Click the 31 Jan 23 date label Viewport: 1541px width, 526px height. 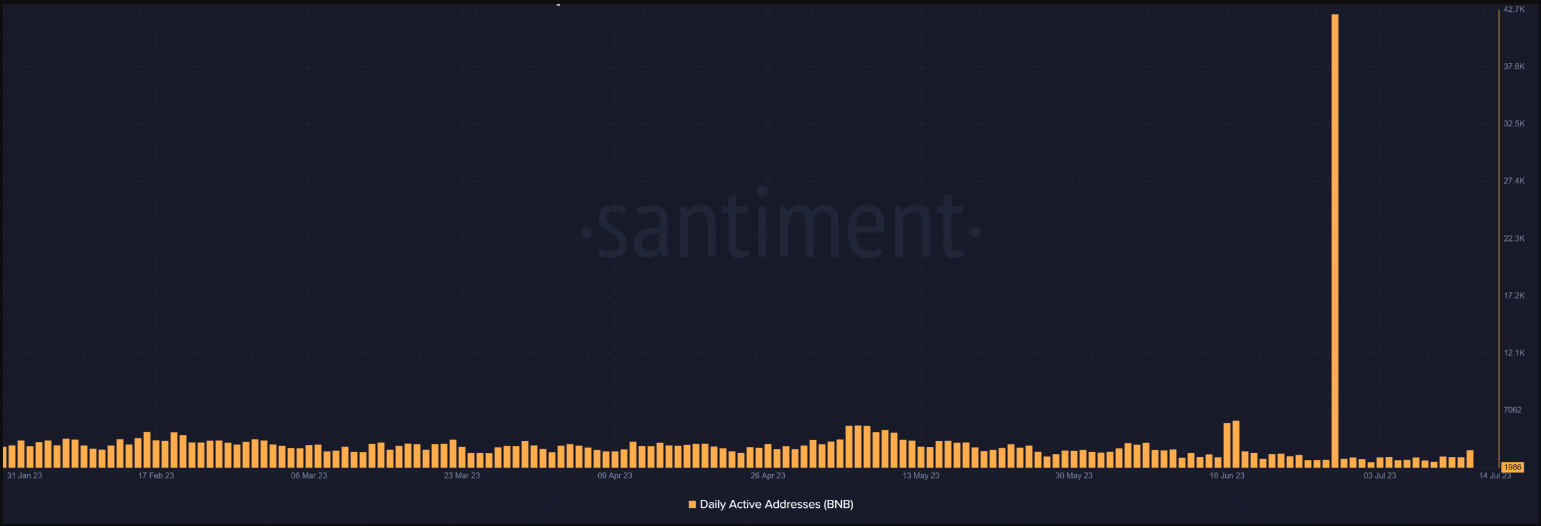click(x=24, y=476)
